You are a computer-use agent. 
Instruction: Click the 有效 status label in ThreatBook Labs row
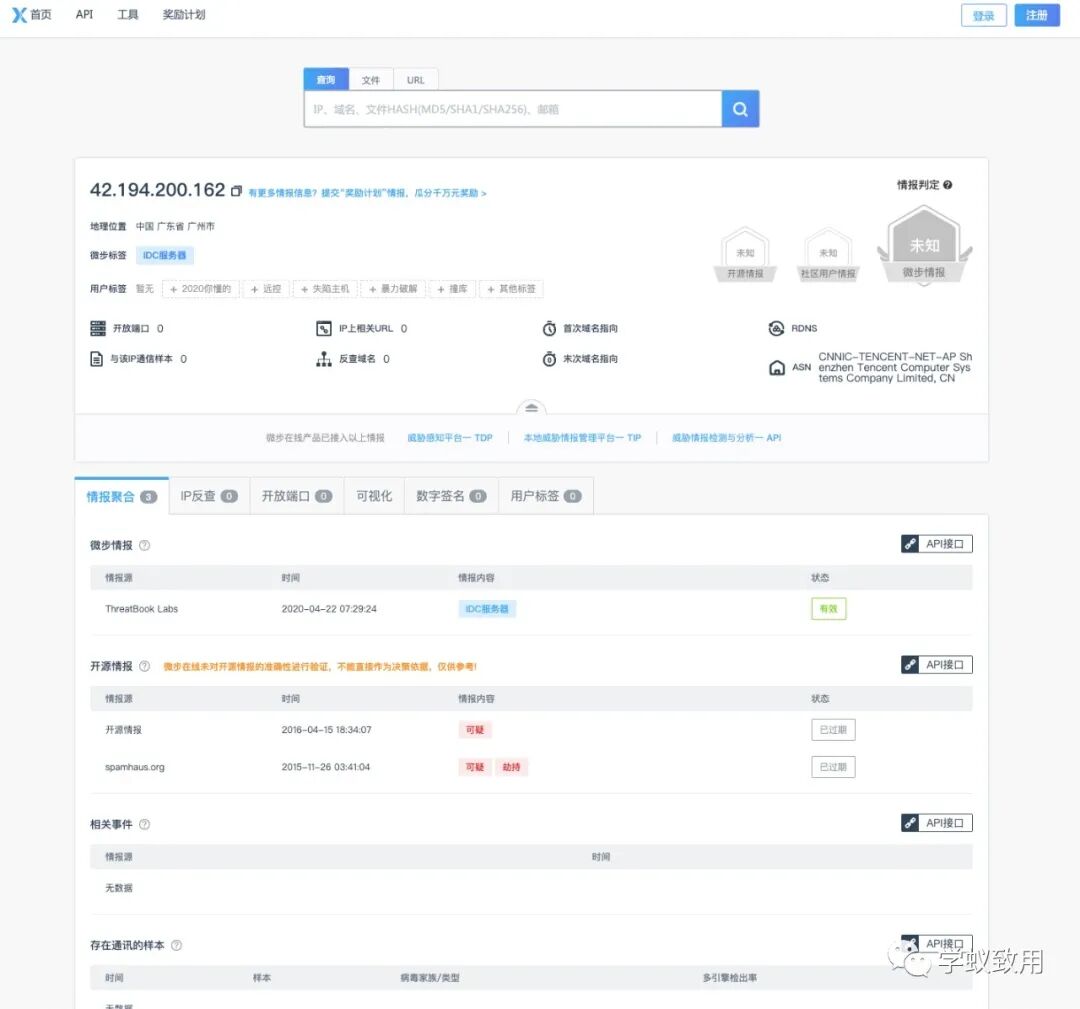(829, 609)
